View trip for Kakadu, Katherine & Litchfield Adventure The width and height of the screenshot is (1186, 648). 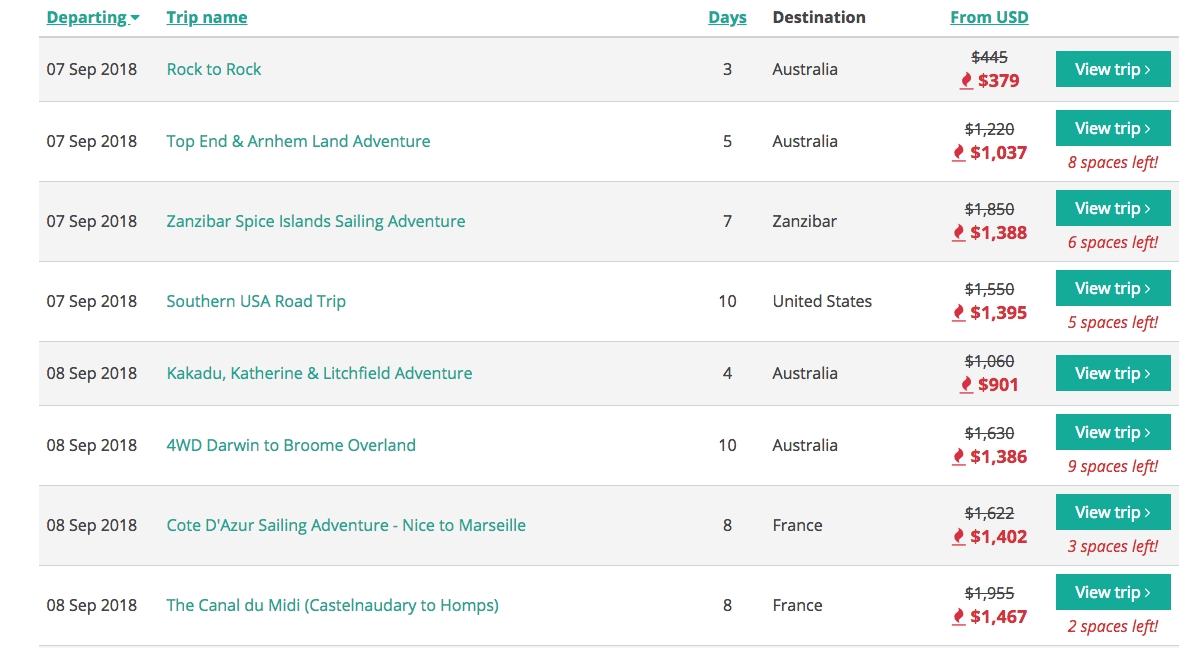1112,373
